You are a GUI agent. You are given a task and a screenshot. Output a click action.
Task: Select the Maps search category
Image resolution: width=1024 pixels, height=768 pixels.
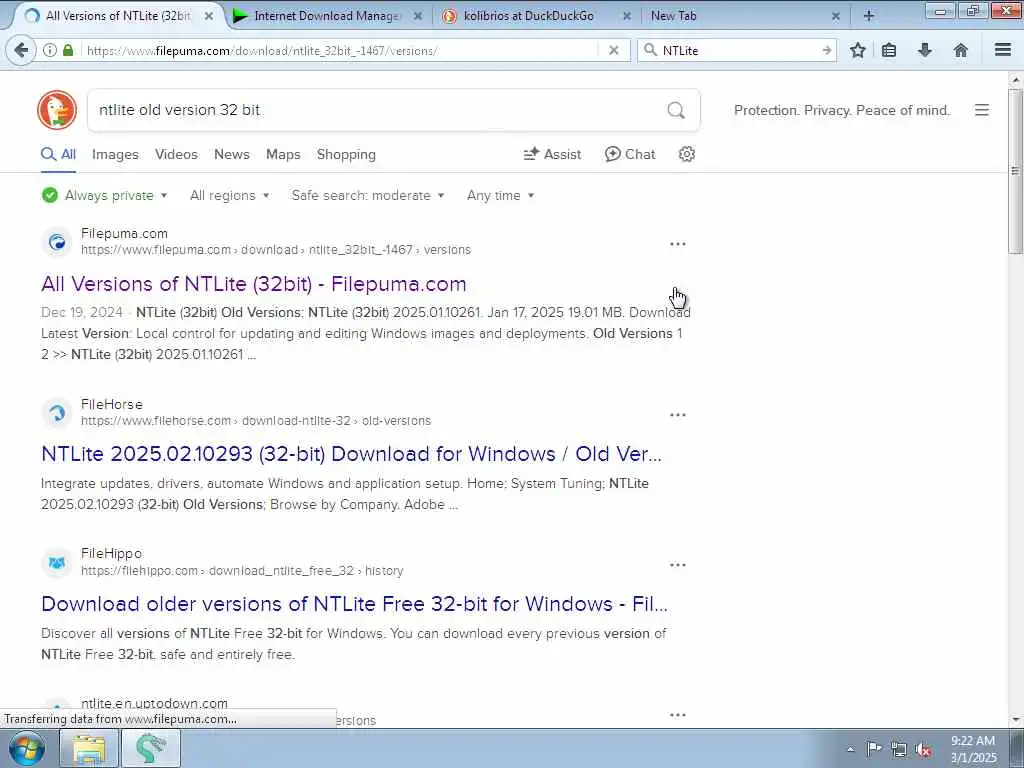(x=283, y=154)
